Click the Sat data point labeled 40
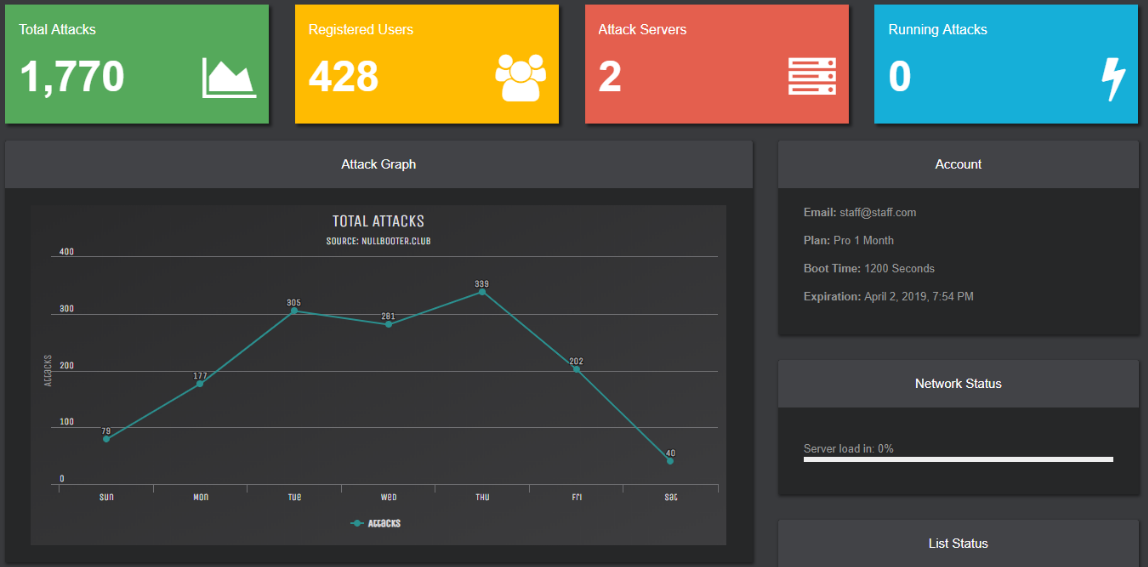This screenshot has width=1148, height=567. click(670, 461)
